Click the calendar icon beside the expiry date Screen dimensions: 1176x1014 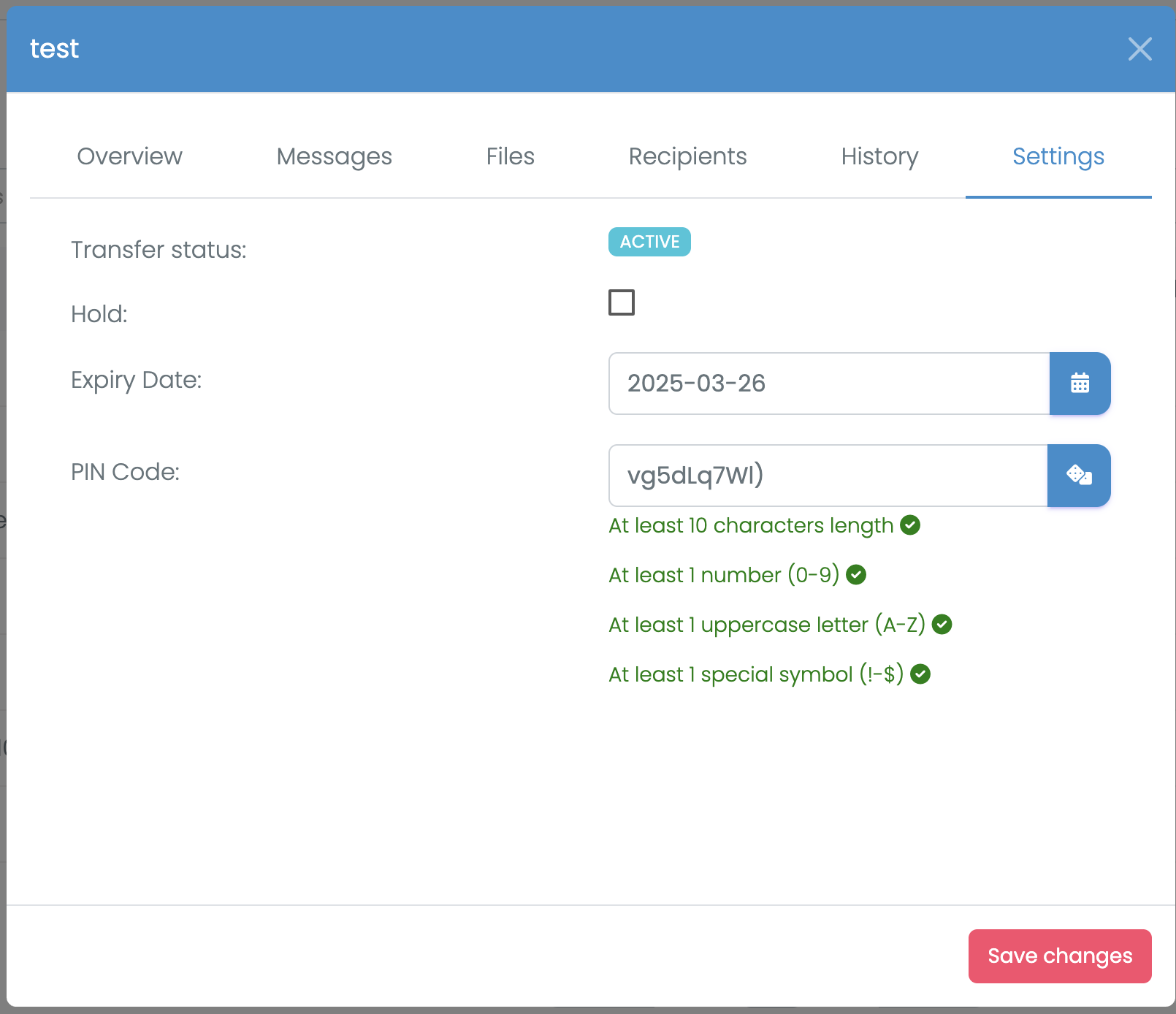click(1080, 384)
